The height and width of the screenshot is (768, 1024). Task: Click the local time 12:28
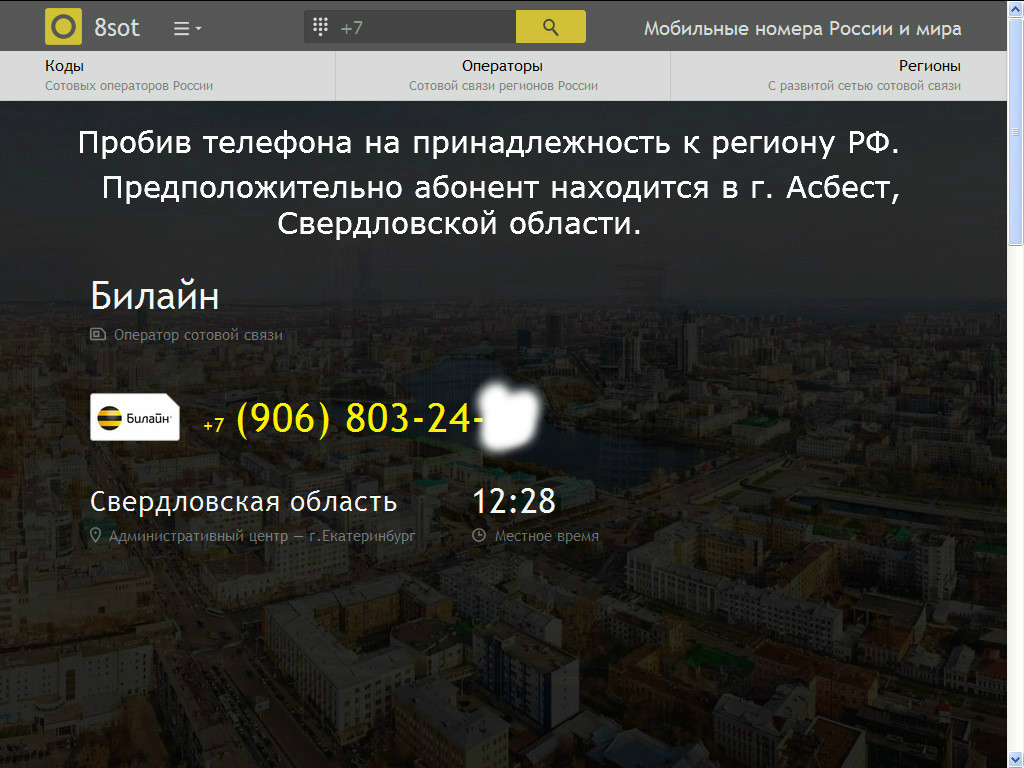[x=514, y=502]
